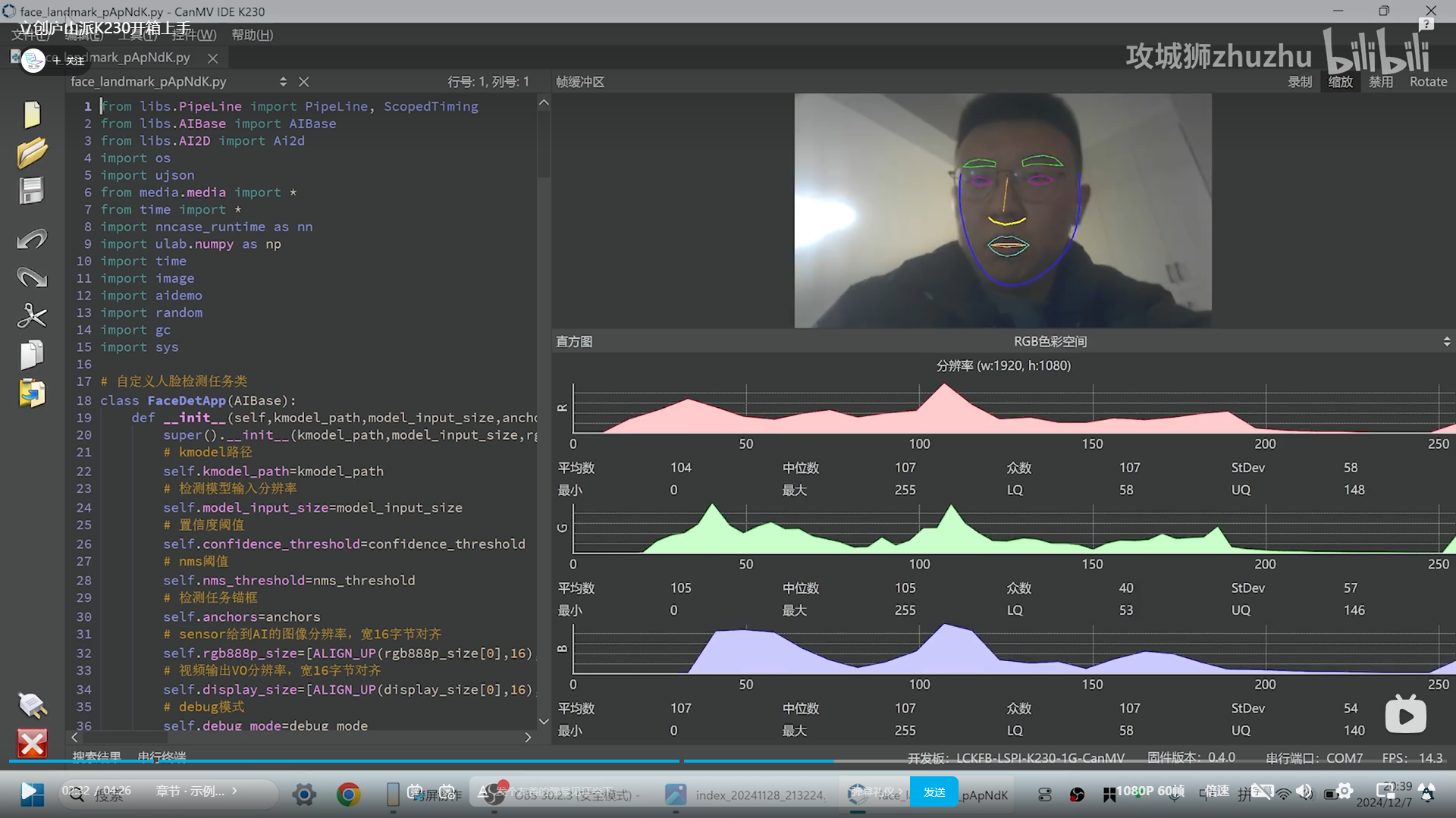Redo the edit with sidebar arrow icon
Viewport: 1456px width, 818px height.
click(x=32, y=277)
